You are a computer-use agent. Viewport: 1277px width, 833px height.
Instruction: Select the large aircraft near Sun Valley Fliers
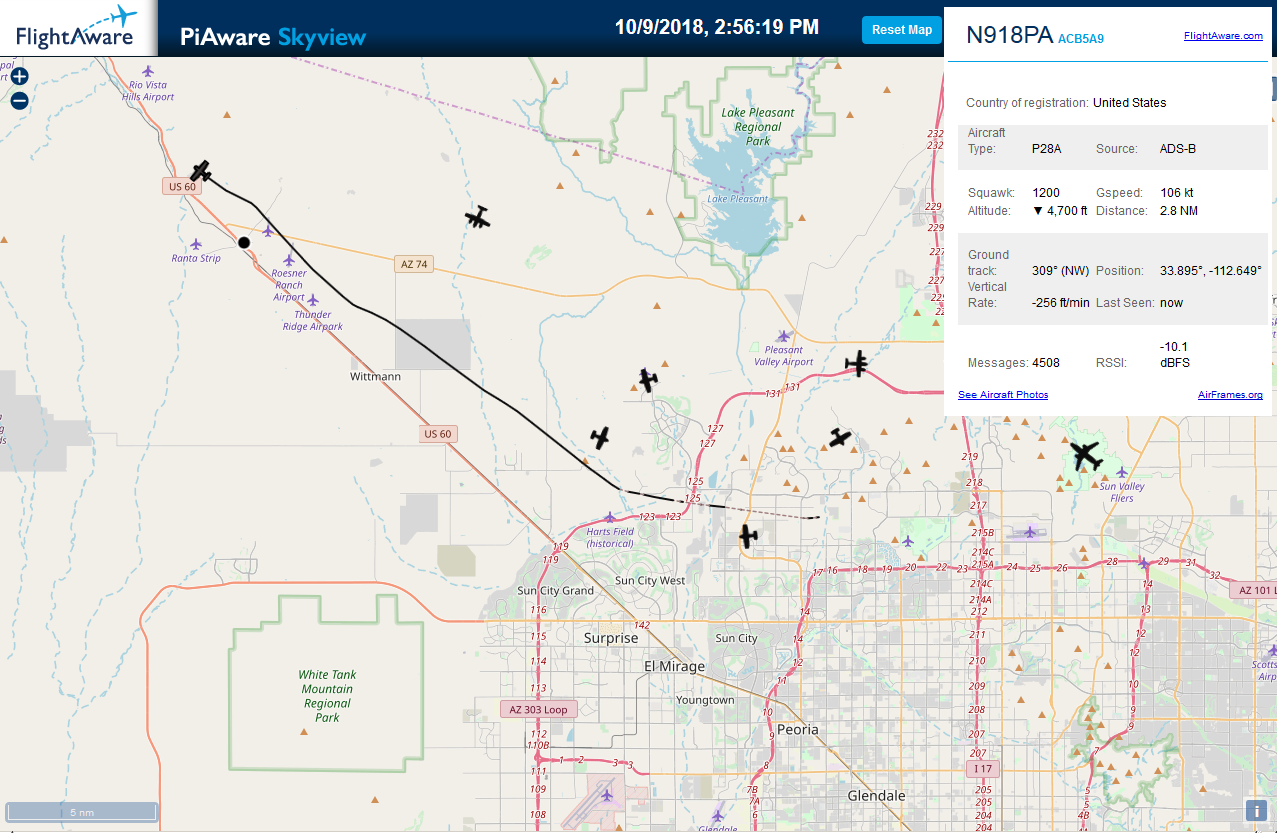coord(1085,455)
